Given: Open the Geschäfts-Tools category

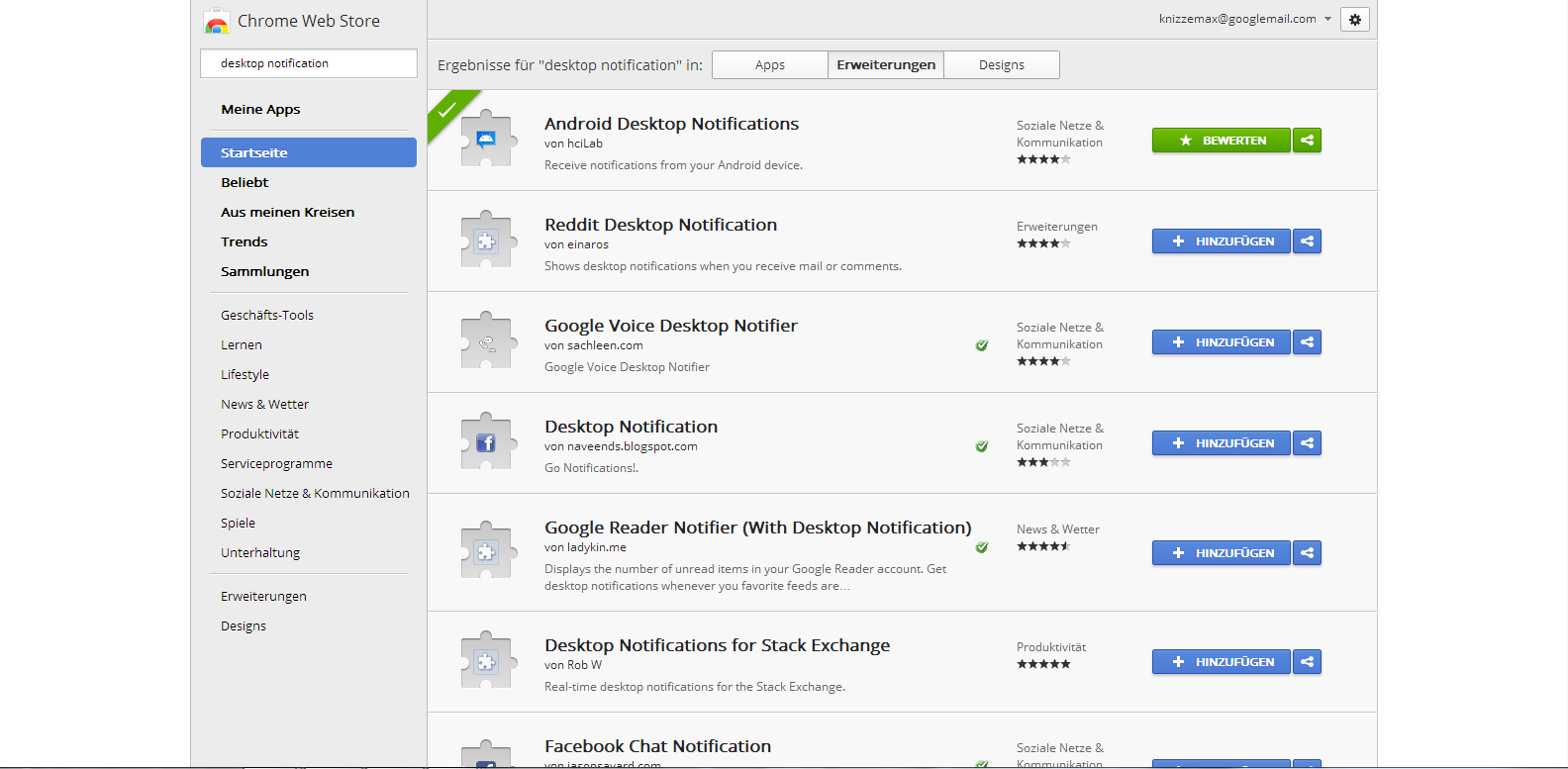Looking at the screenshot, I should [x=267, y=315].
